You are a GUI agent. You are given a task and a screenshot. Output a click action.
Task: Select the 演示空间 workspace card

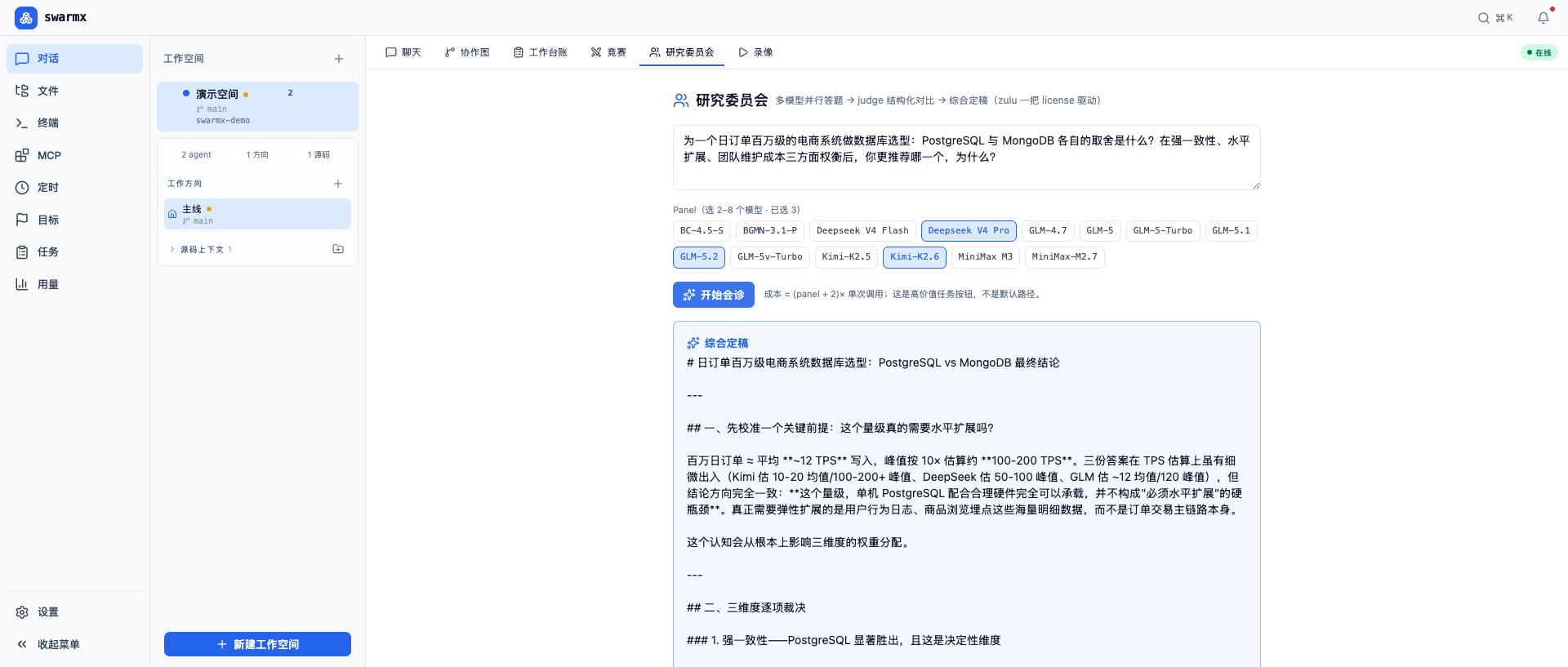click(257, 106)
